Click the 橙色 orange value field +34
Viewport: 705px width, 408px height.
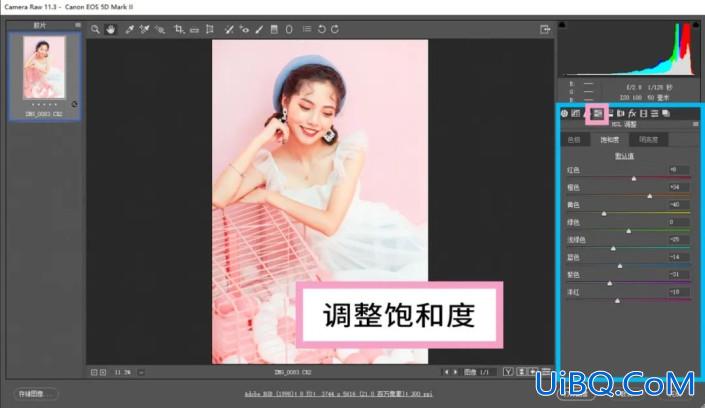[x=678, y=187]
